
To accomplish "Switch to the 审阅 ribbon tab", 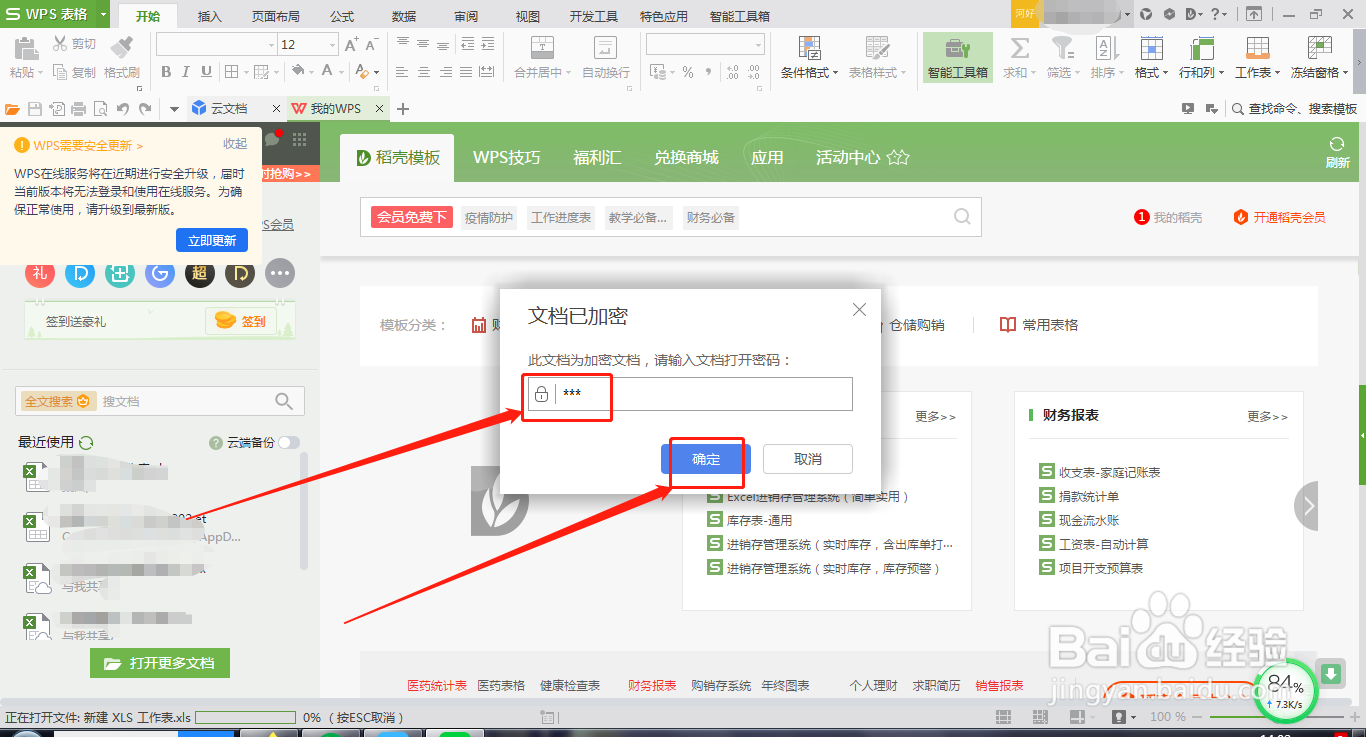I will click(466, 16).
